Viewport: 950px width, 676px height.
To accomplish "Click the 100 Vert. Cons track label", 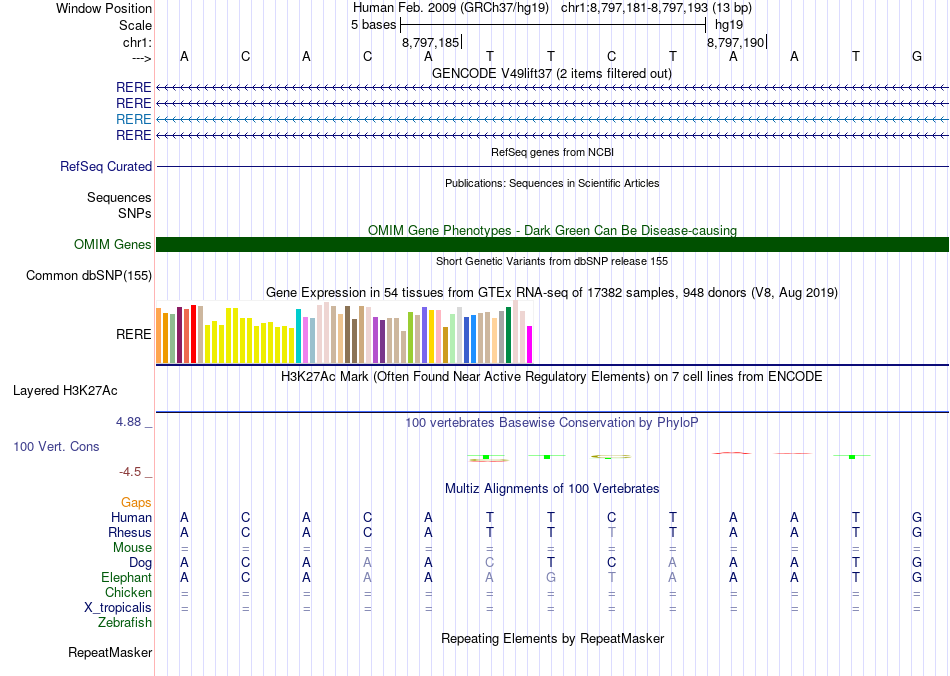I will (56, 446).
